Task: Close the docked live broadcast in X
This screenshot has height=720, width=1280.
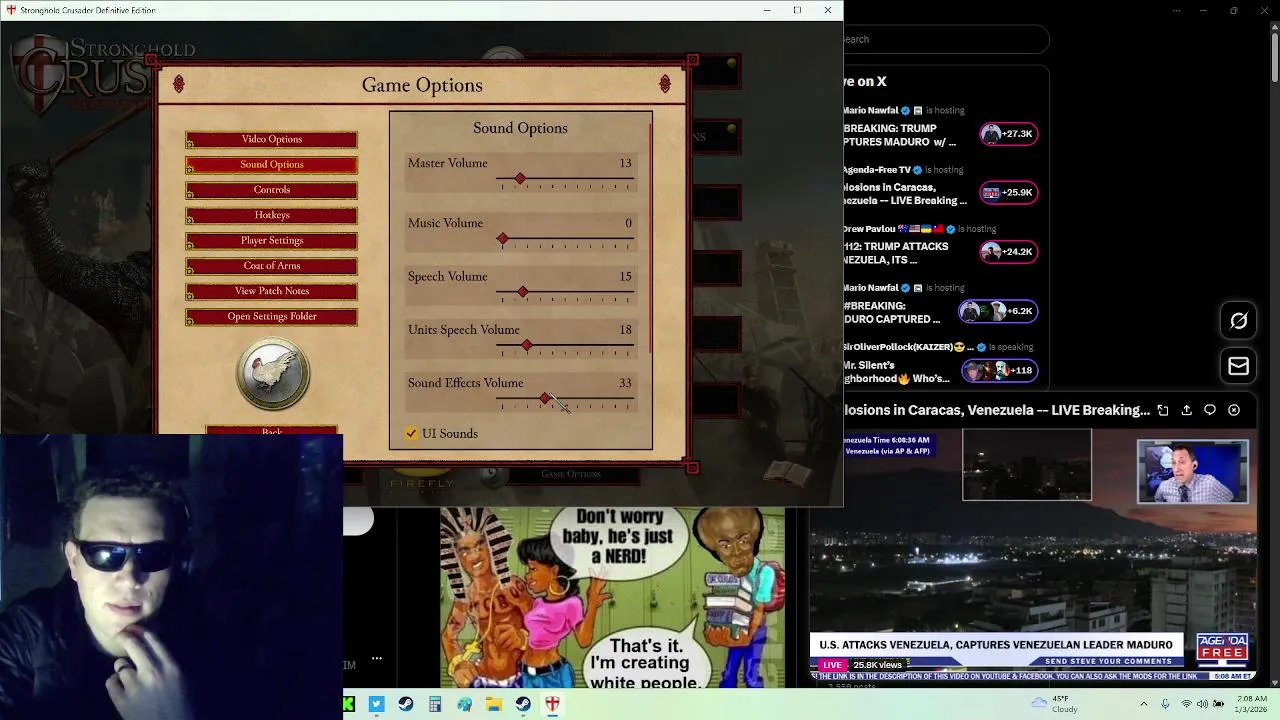Action: [x=1233, y=410]
